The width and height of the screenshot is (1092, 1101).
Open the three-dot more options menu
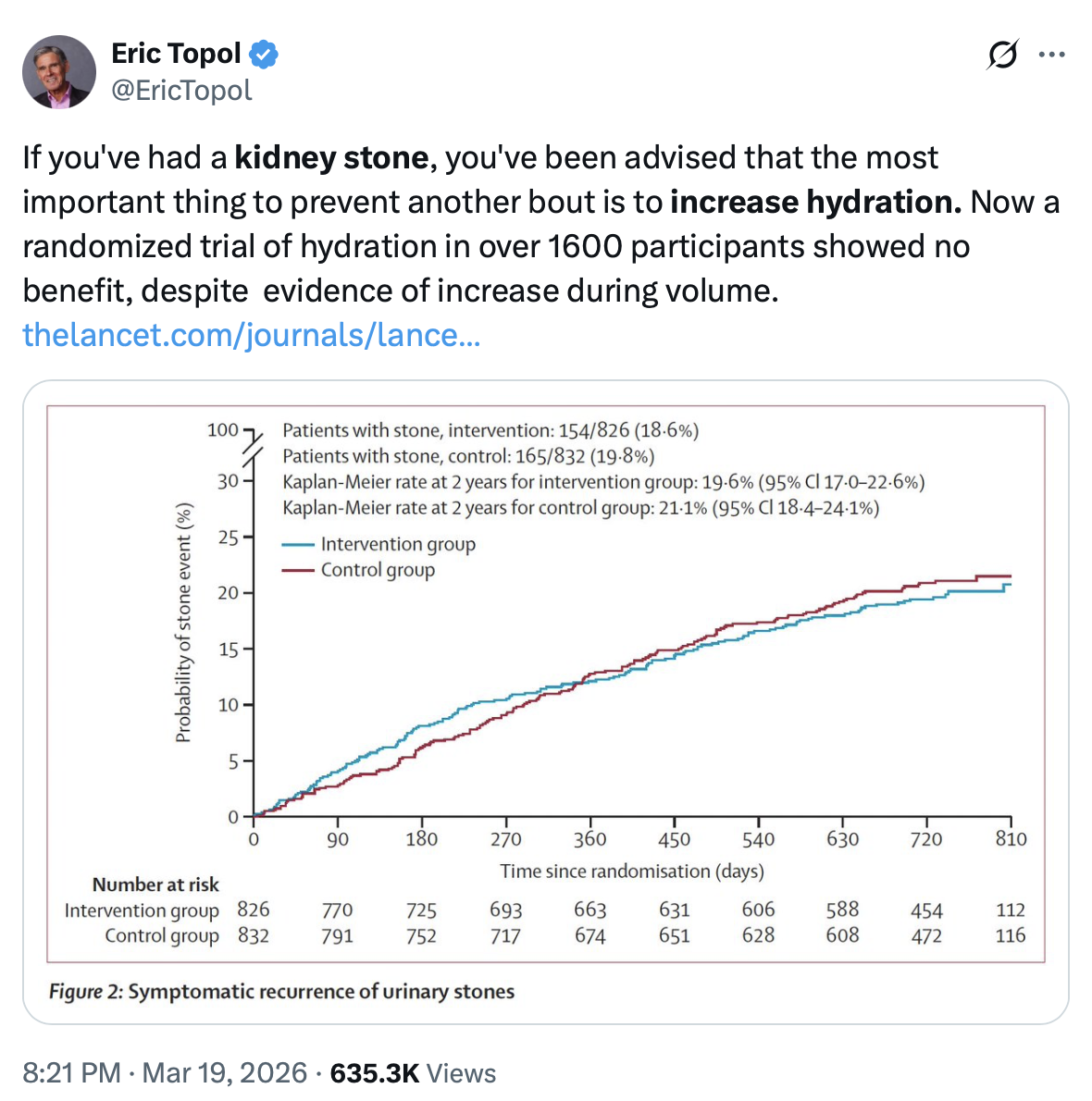pyautogui.click(x=1051, y=54)
